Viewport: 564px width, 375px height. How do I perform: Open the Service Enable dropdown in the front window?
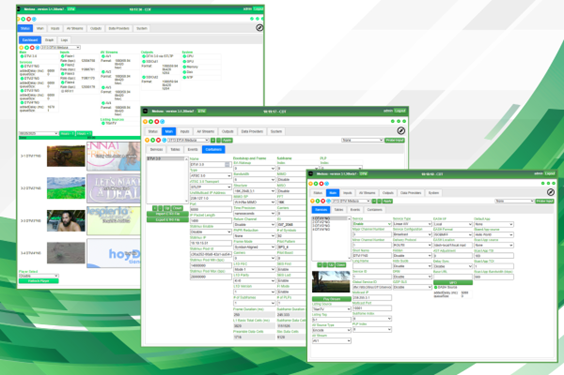click(372, 224)
